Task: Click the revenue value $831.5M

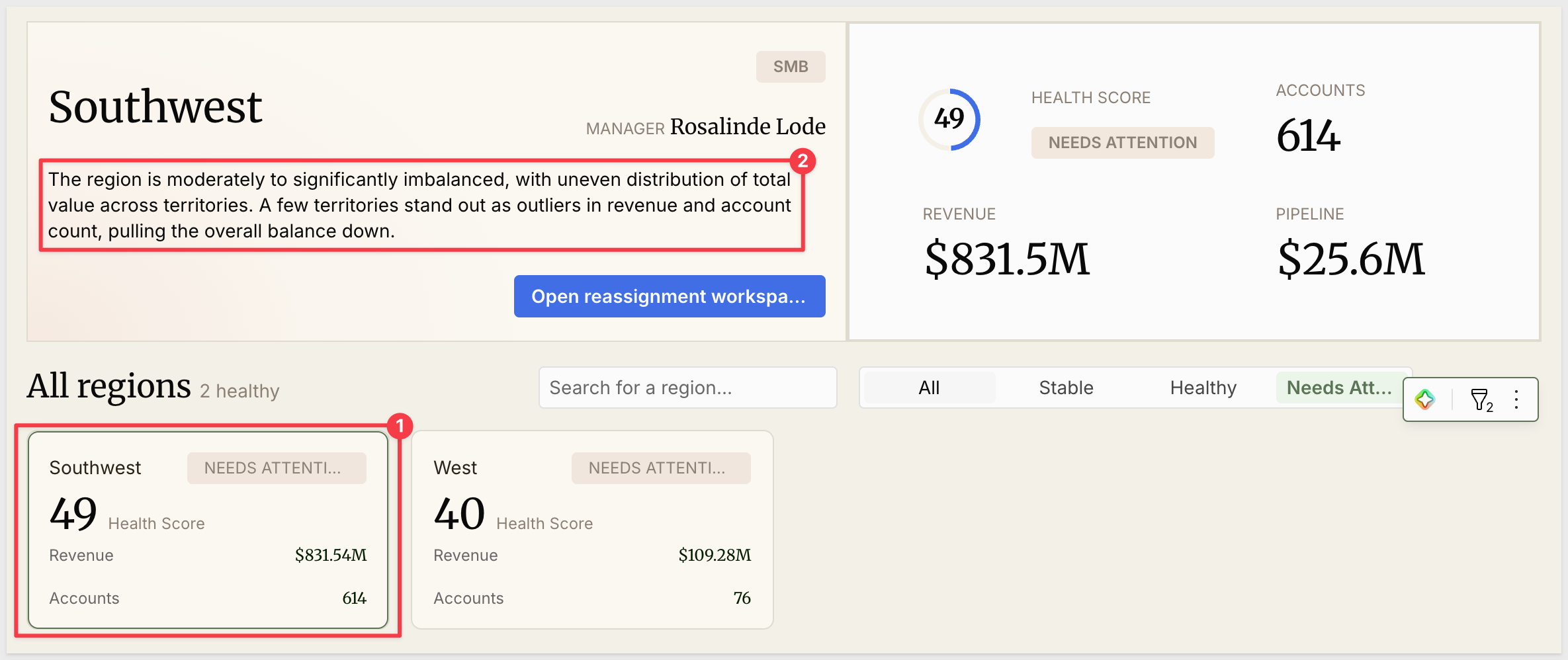Action: coord(1006,259)
